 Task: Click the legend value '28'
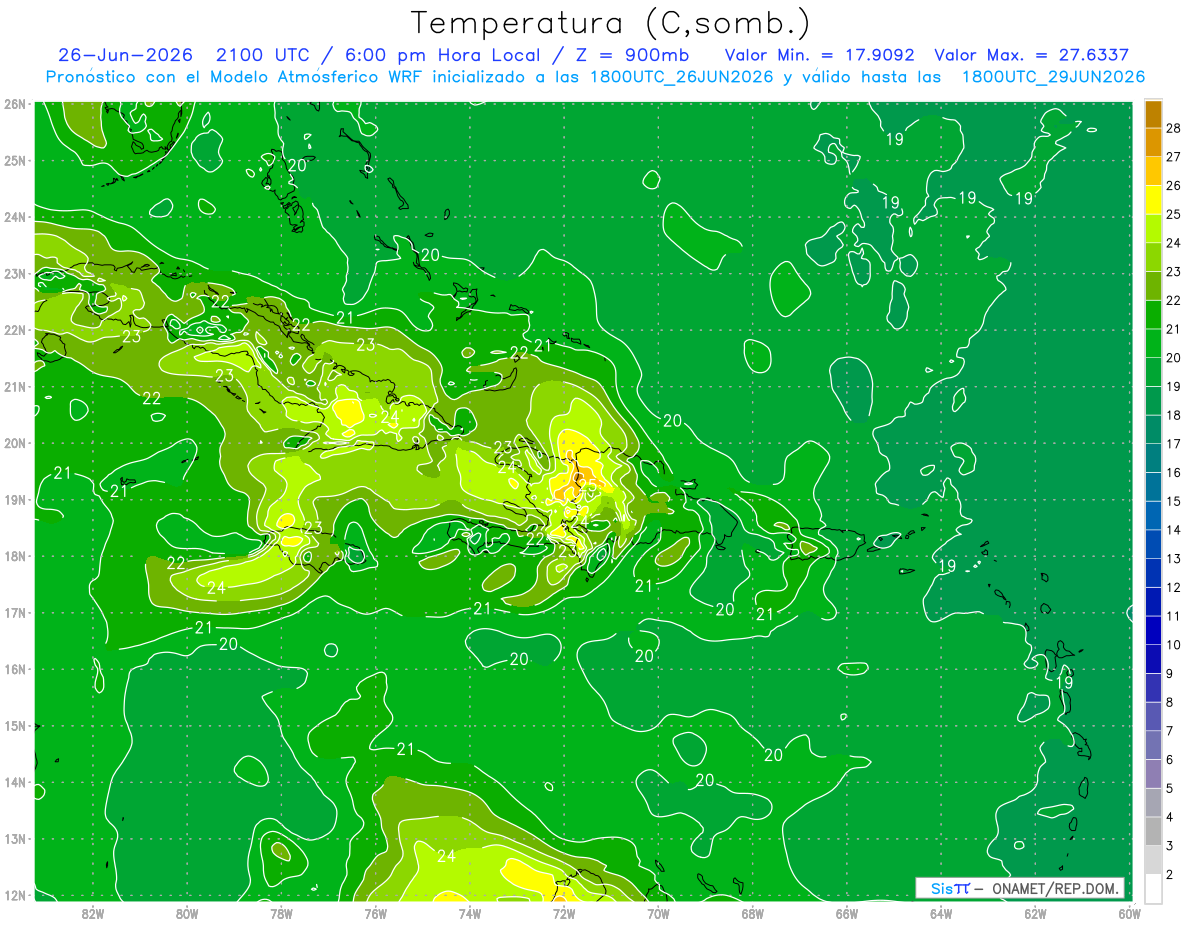tap(1174, 127)
